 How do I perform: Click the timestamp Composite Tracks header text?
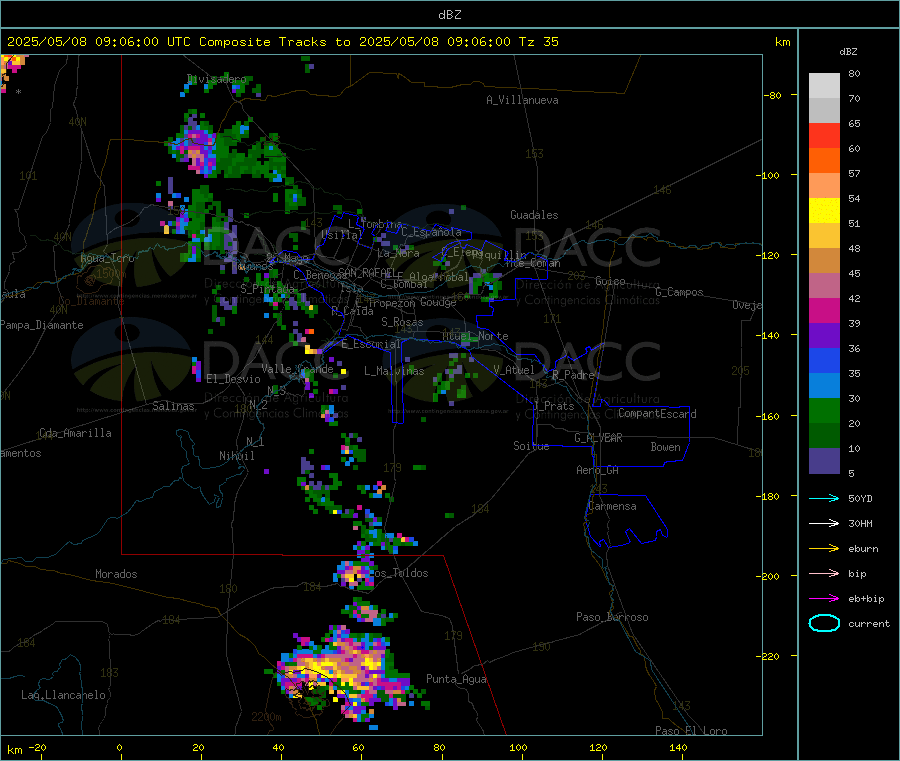pyautogui.click(x=282, y=41)
